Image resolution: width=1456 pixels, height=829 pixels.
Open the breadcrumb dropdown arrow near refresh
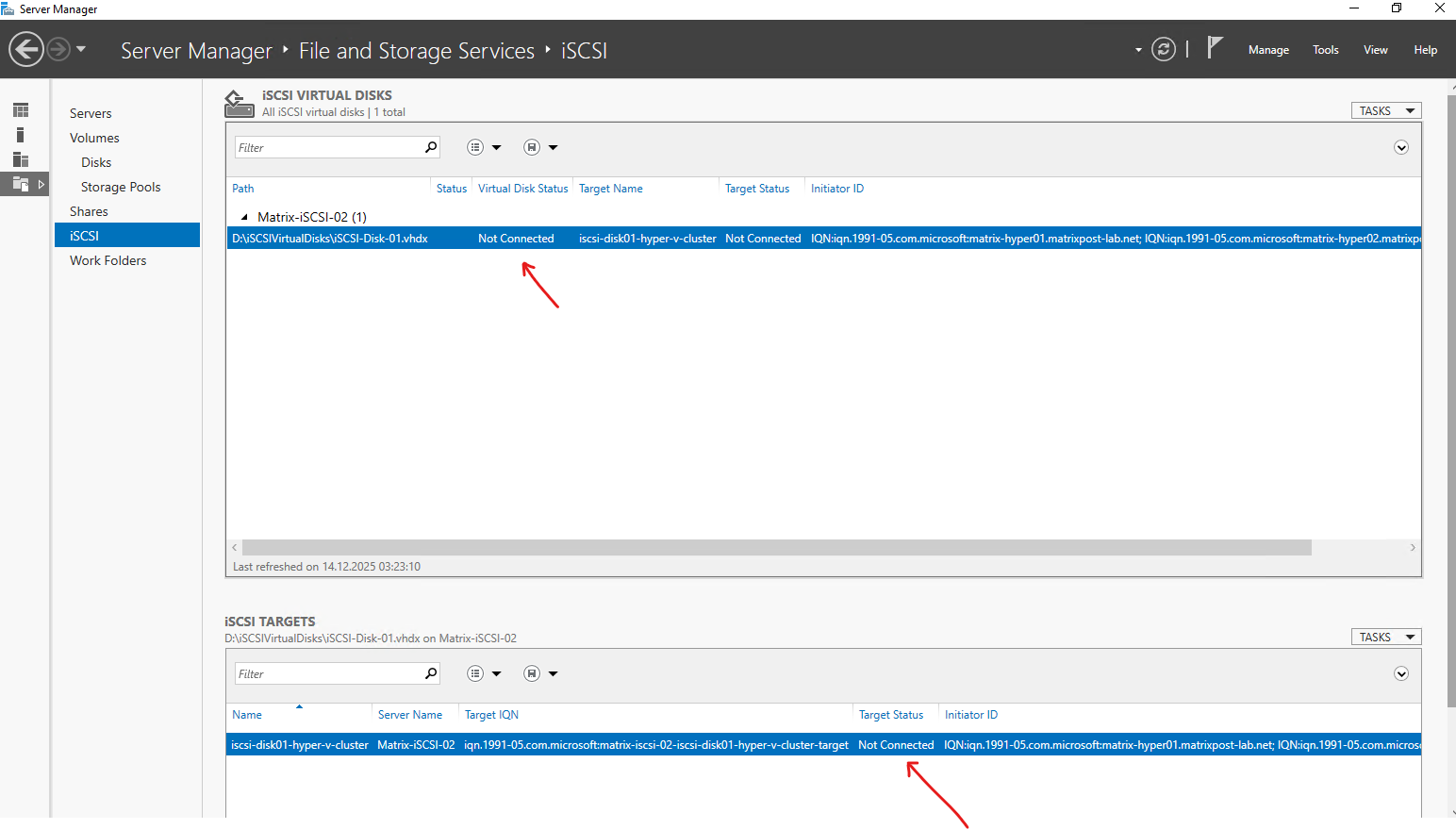1138,50
